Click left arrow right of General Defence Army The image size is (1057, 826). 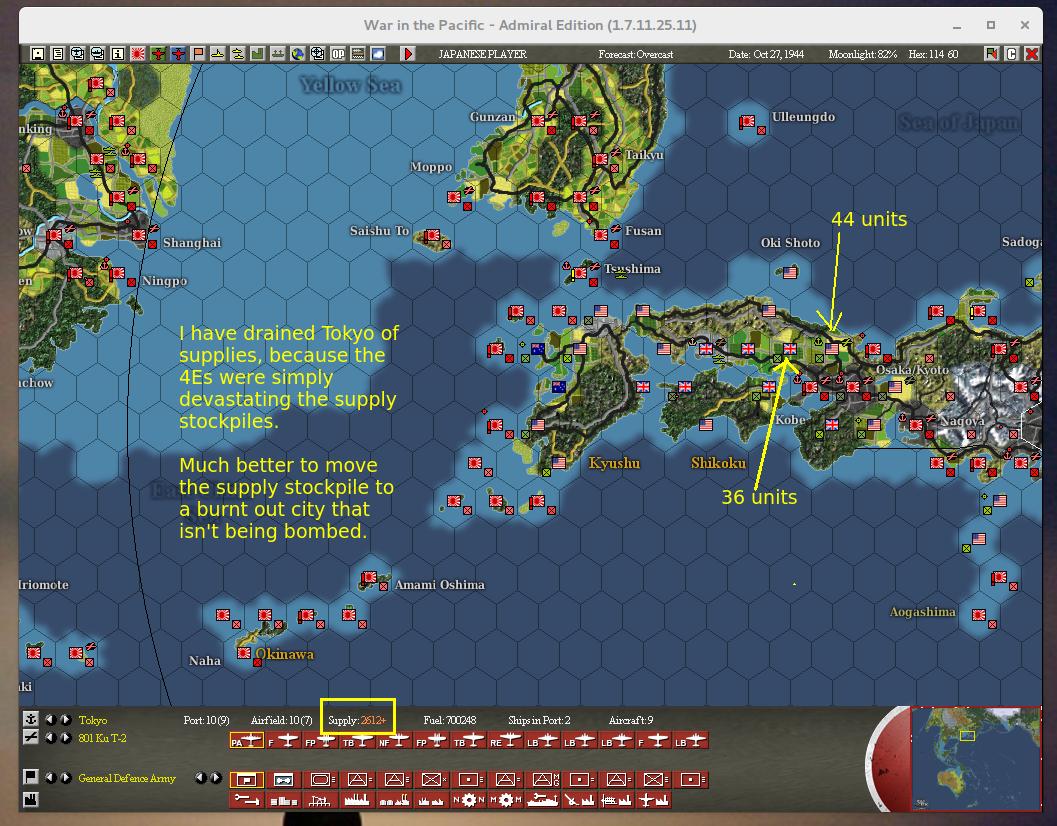point(200,777)
